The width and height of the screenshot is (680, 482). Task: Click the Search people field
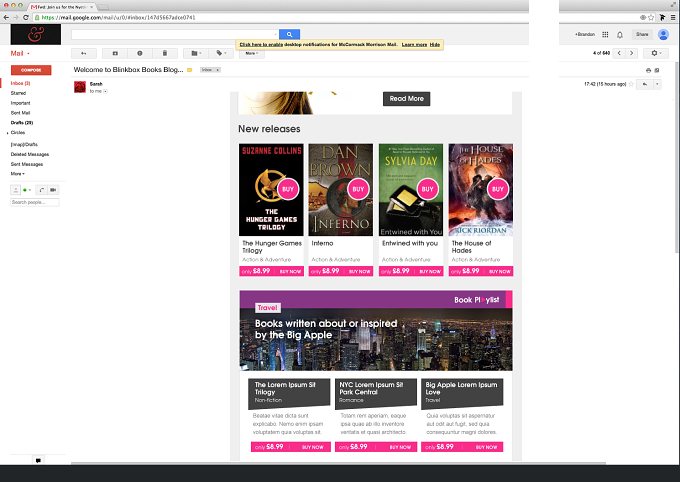pyautogui.click(x=35, y=202)
